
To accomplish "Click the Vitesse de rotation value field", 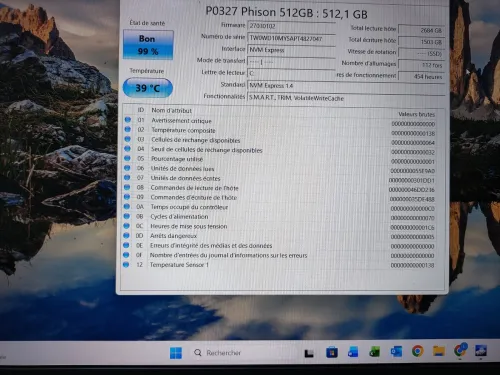I will (421, 53).
